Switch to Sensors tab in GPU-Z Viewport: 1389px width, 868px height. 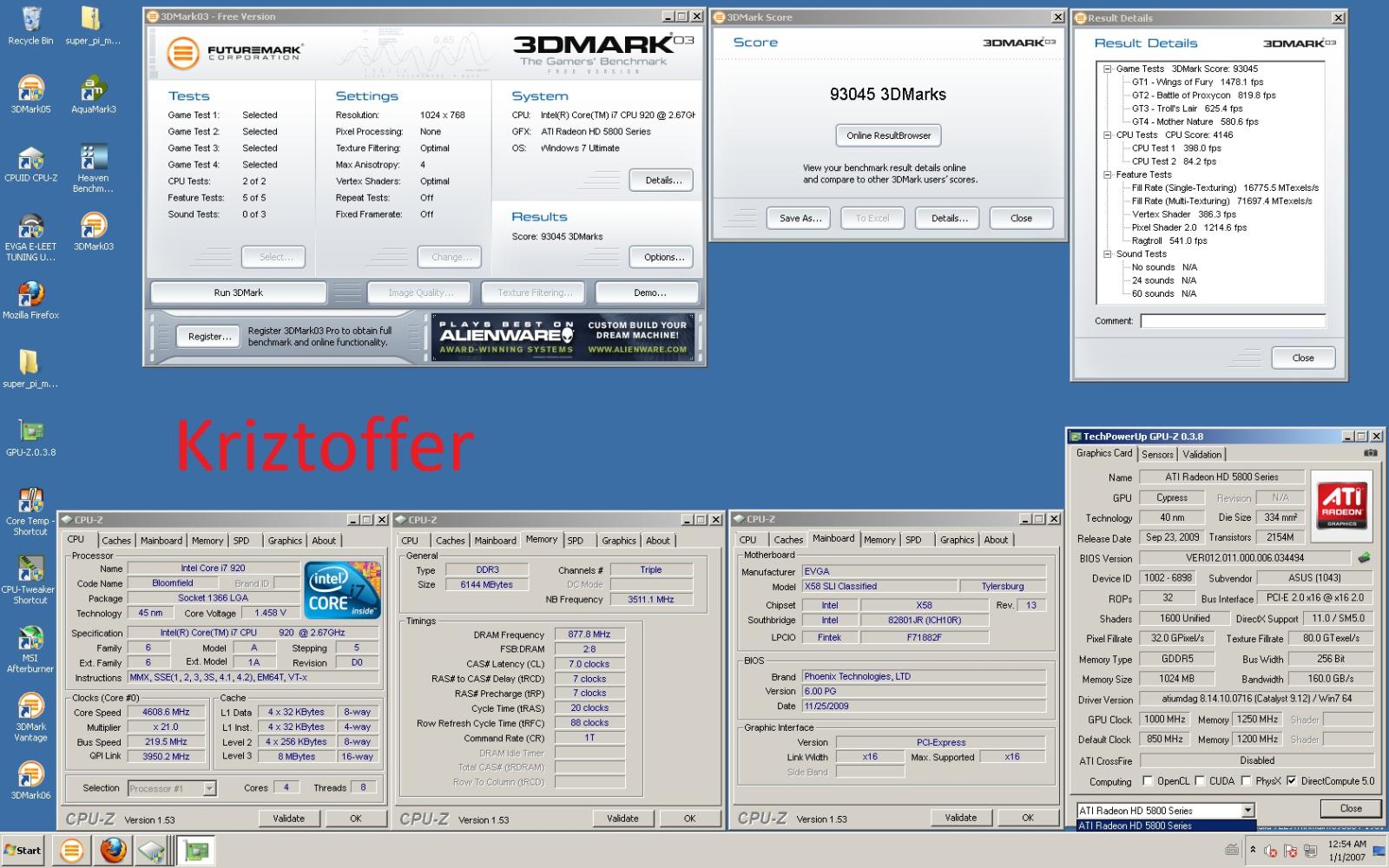[1157, 454]
